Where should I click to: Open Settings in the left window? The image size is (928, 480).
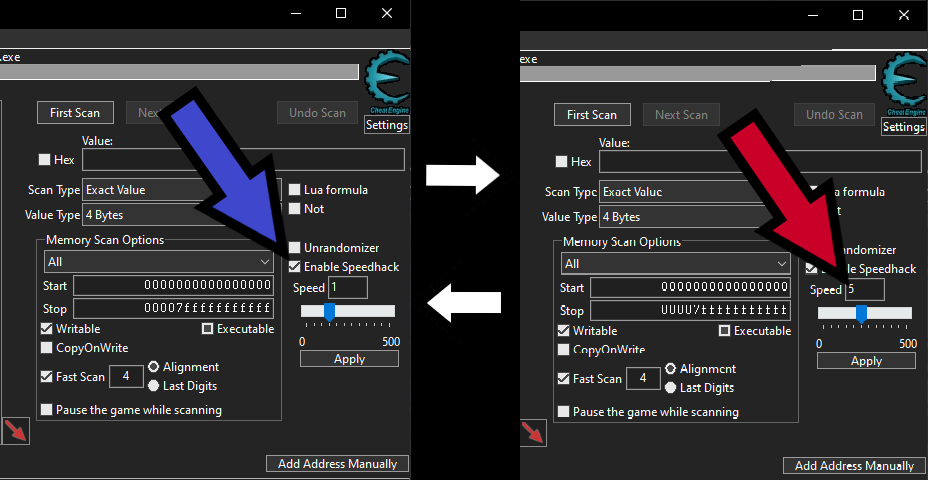(x=387, y=125)
